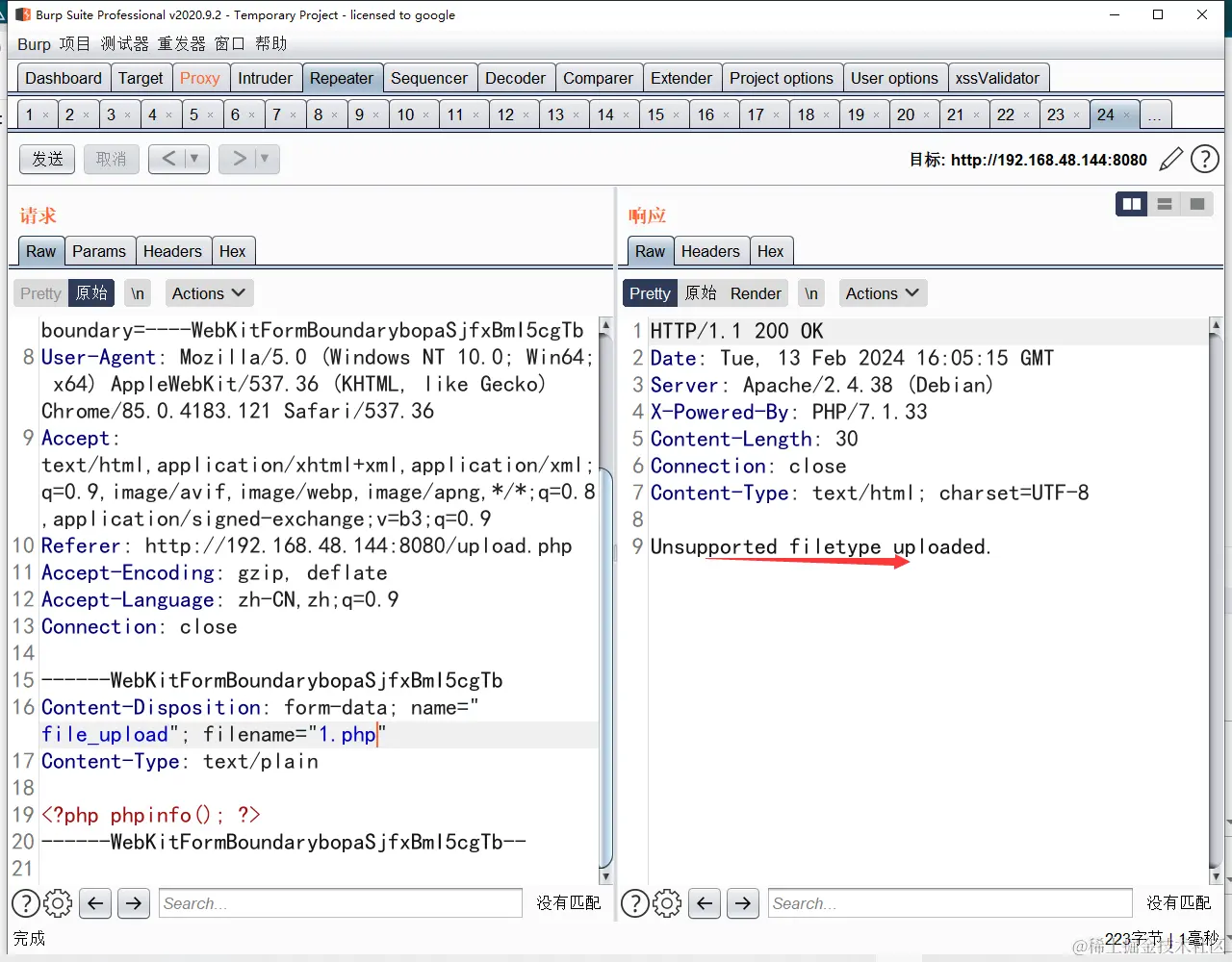Go to next response search match

point(743,903)
